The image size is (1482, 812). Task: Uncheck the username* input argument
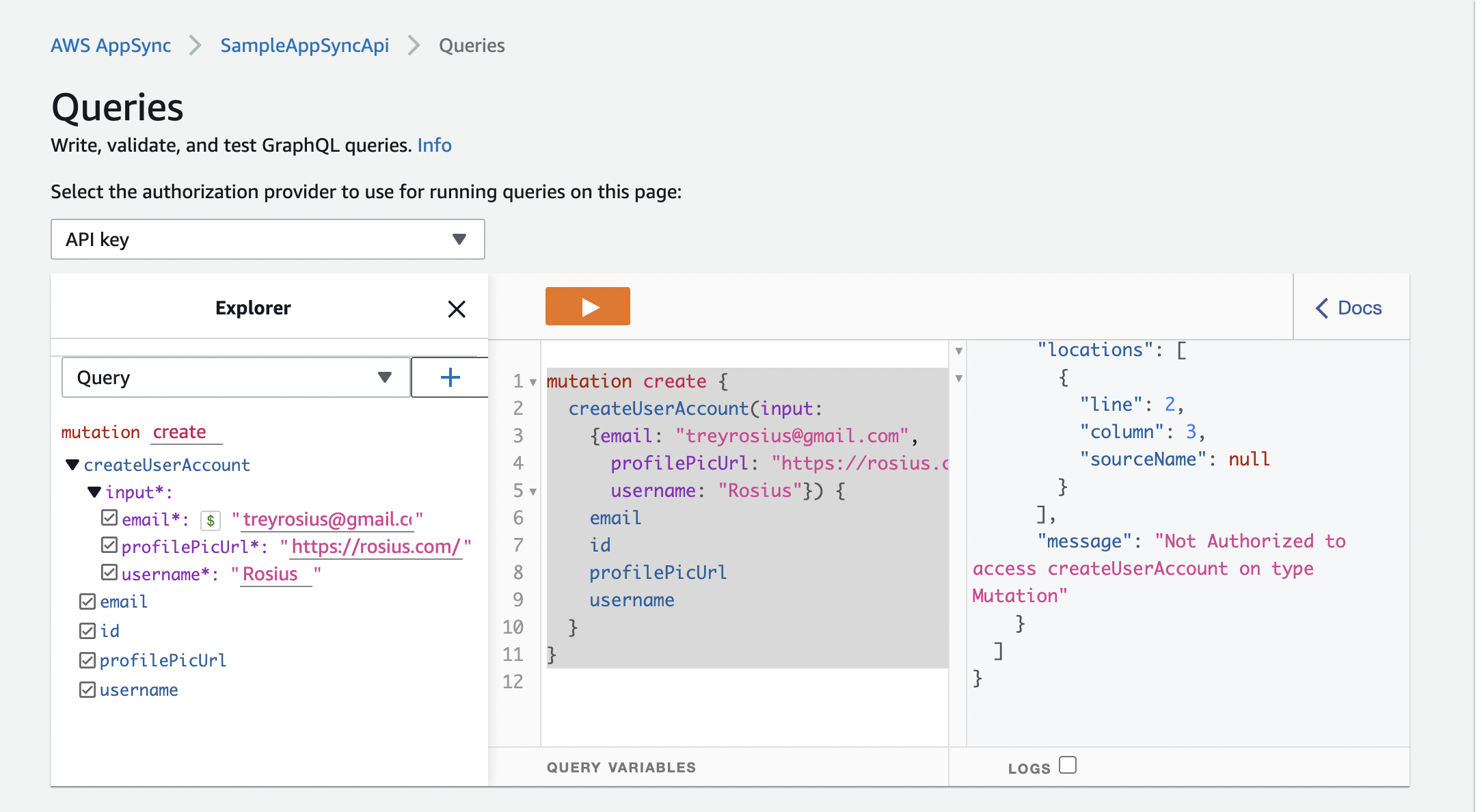coord(109,572)
